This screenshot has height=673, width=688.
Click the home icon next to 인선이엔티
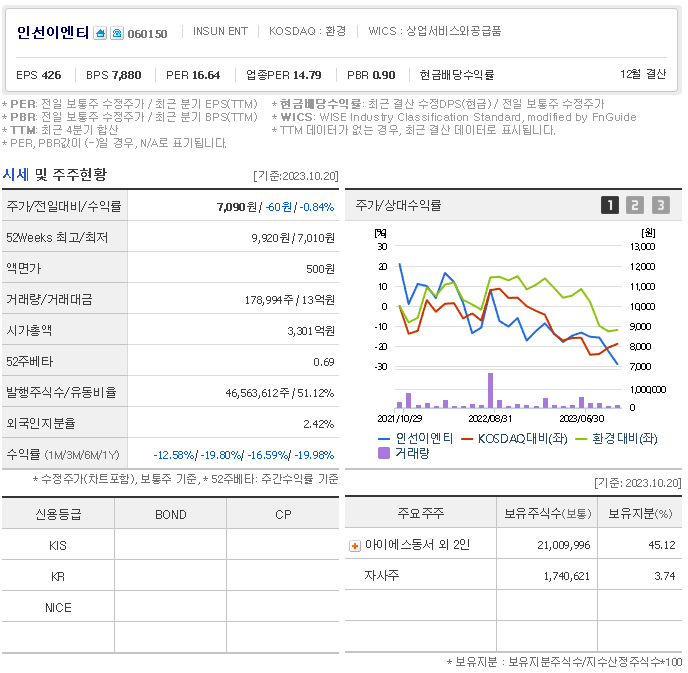click(100, 33)
